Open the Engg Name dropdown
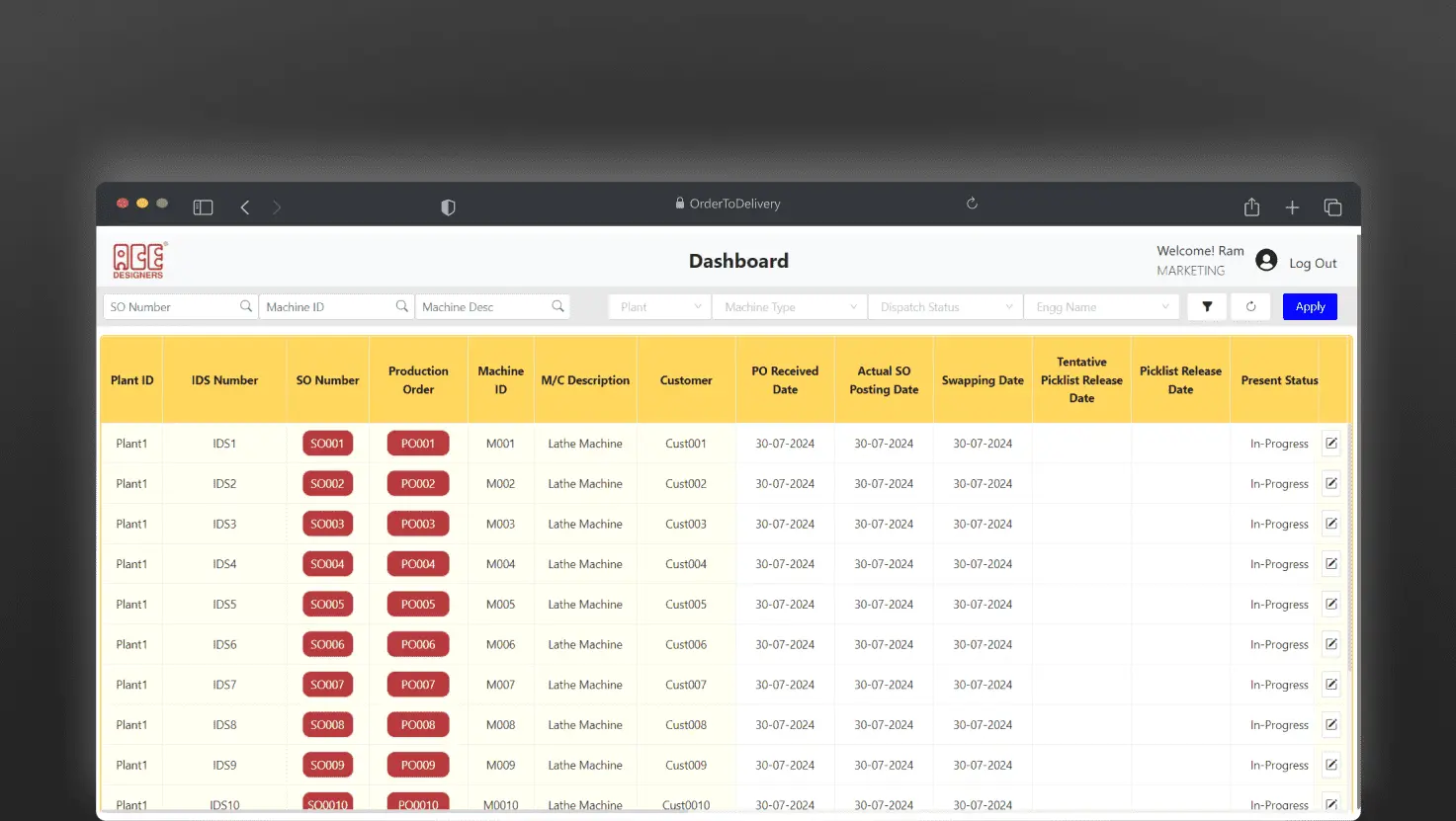The height and width of the screenshot is (821, 1456). click(1101, 307)
